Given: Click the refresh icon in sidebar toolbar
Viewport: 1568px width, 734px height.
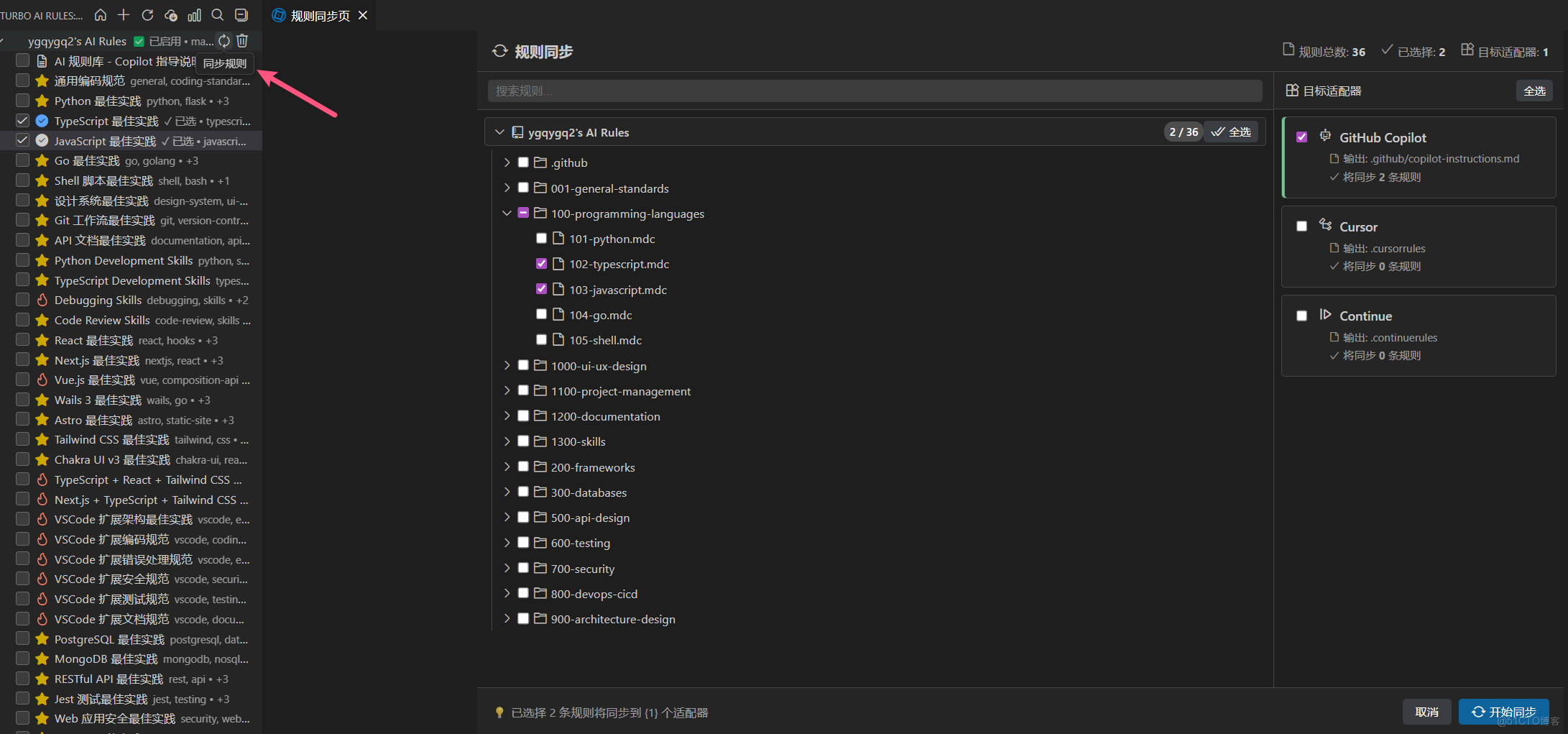Looking at the screenshot, I should (147, 15).
